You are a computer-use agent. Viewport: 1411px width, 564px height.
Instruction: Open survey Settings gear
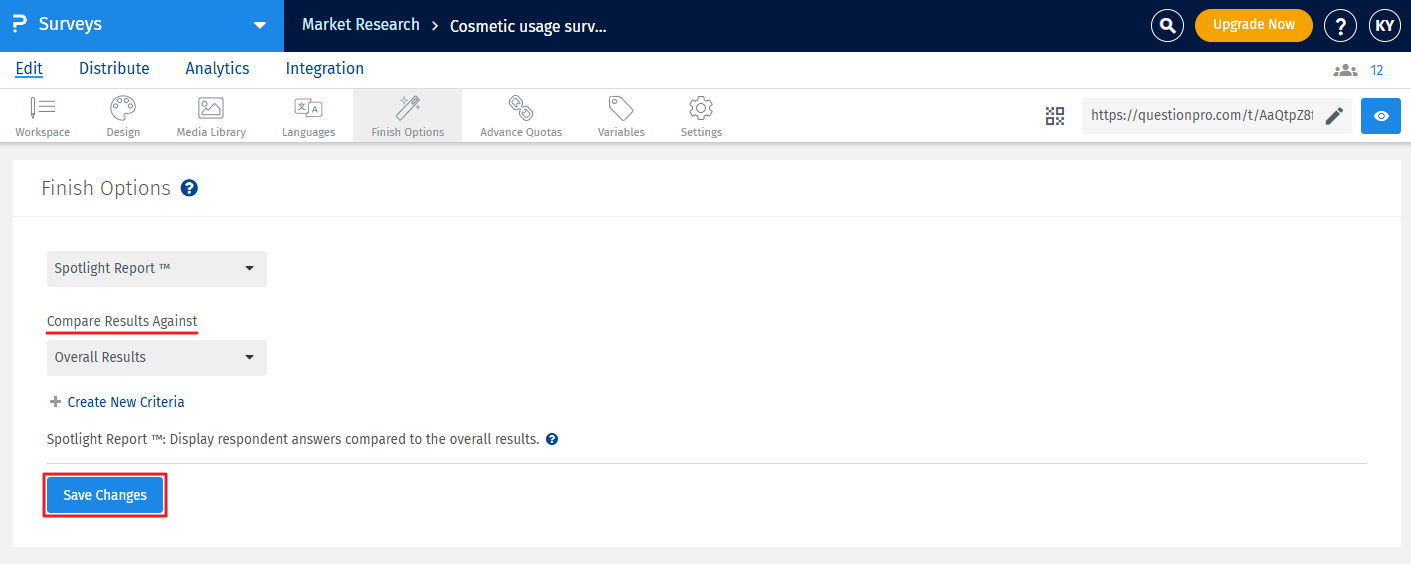(701, 116)
